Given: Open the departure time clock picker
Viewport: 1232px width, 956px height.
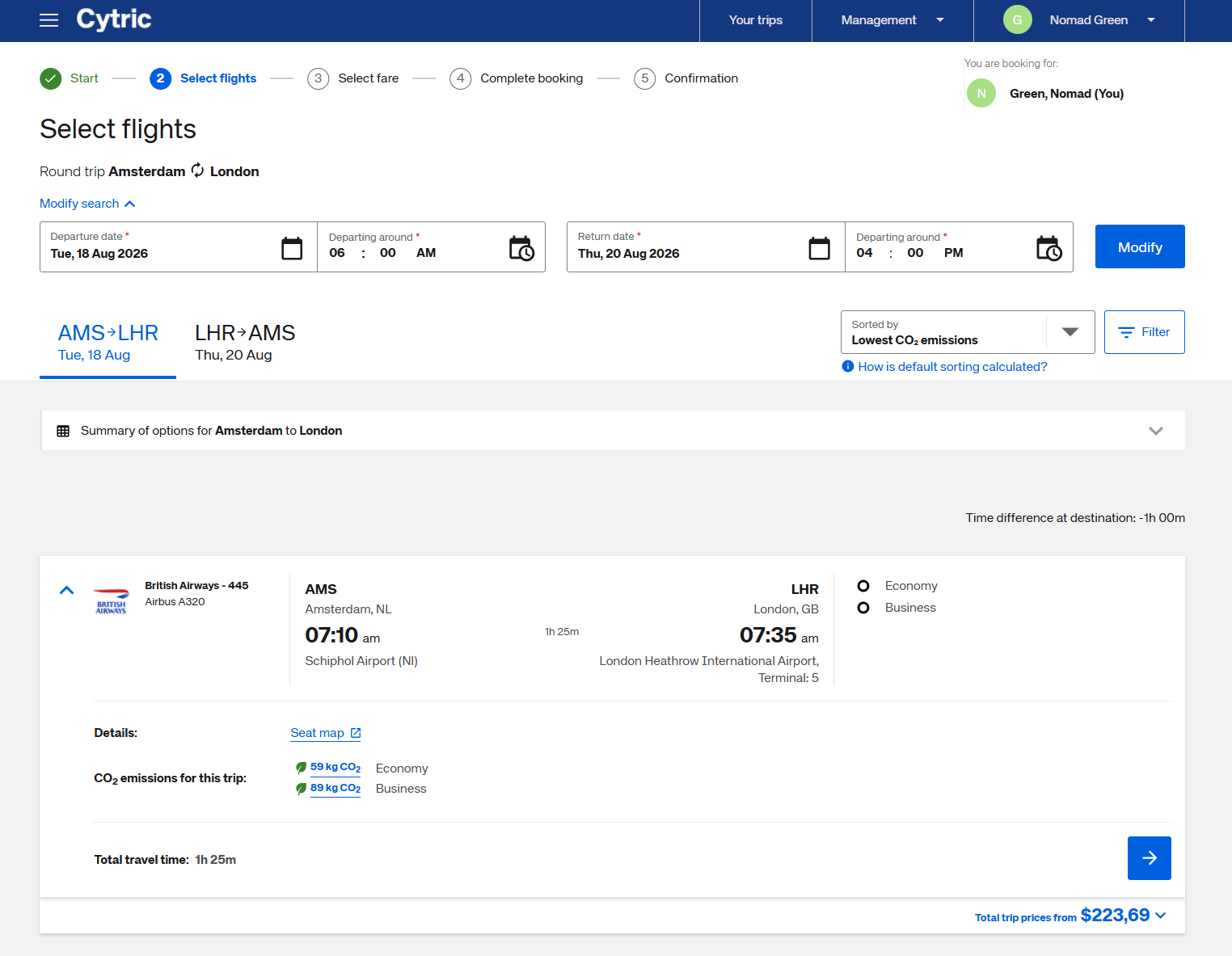Looking at the screenshot, I should 521,248.
